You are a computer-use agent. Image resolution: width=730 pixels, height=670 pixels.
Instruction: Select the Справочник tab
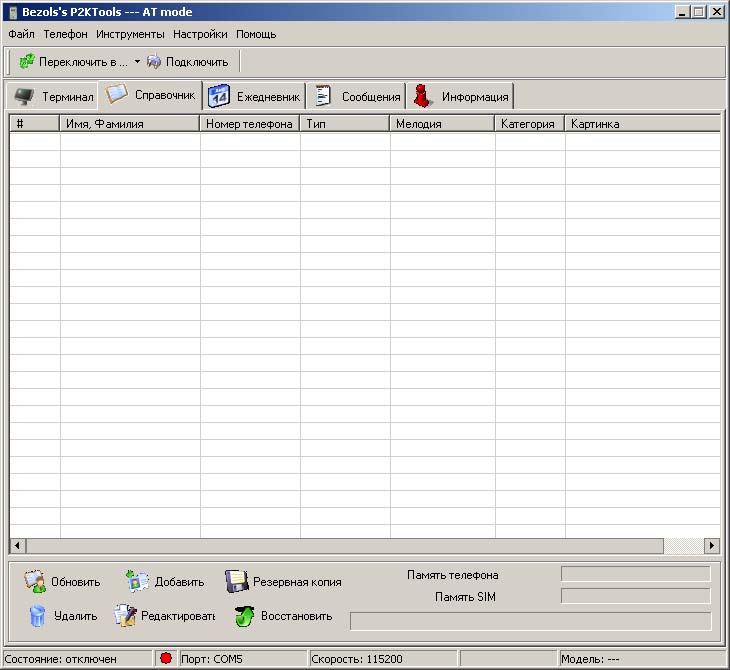pyautogui.click(x=150, y=95)
